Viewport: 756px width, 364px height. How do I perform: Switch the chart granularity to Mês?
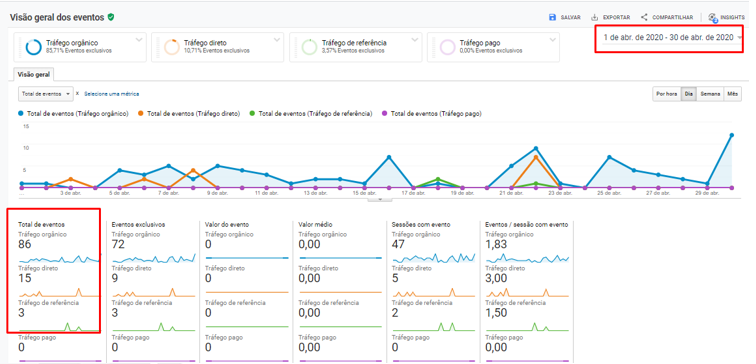733,94
